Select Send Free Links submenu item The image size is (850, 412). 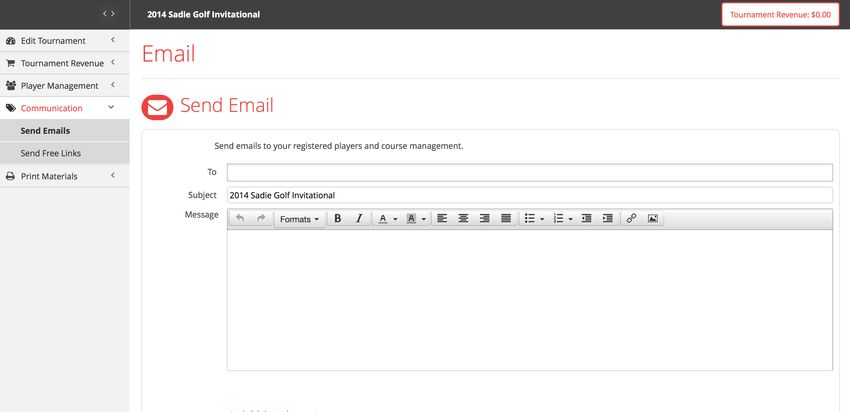(x=65, y=153)
